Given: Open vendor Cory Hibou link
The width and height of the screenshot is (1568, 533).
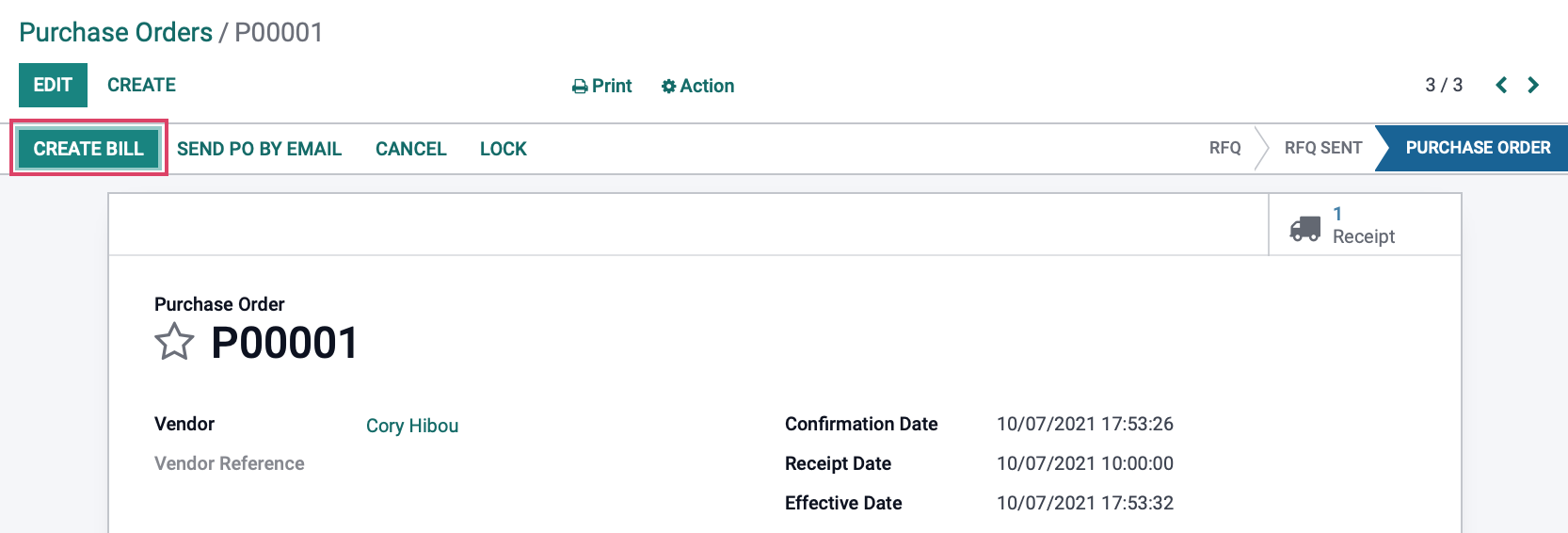Looking at the screenshot, I should click(412, 426).
